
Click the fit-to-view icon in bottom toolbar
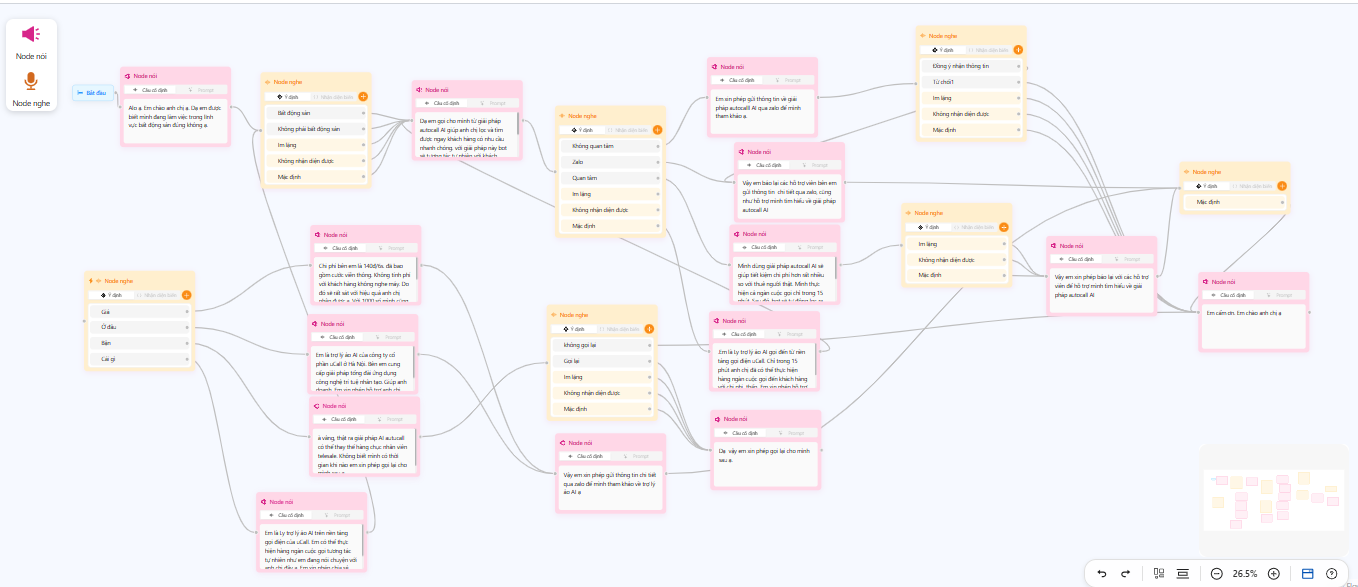coord(1182,573)
